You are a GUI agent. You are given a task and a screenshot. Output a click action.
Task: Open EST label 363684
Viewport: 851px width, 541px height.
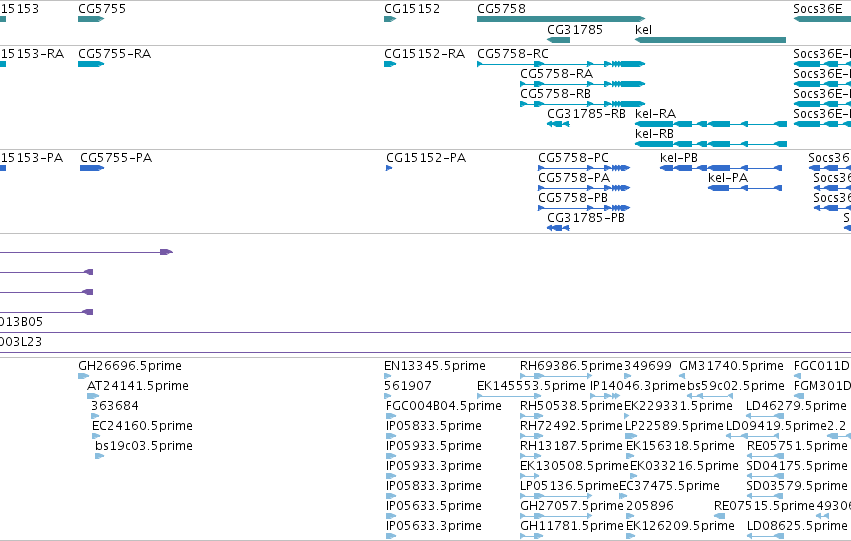[115, 406]
